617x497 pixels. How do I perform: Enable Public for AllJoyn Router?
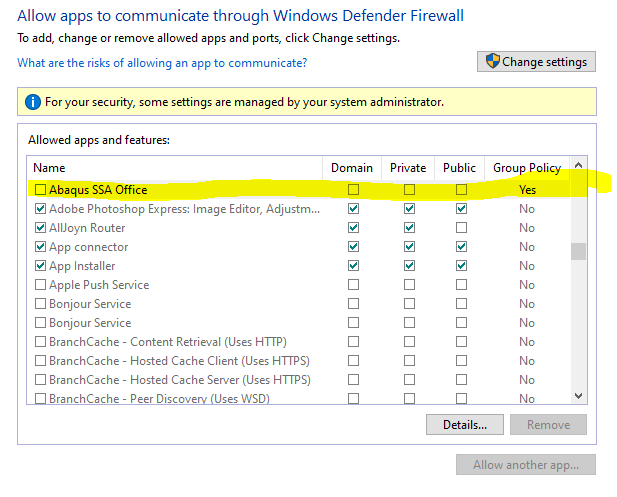point(461,227)
